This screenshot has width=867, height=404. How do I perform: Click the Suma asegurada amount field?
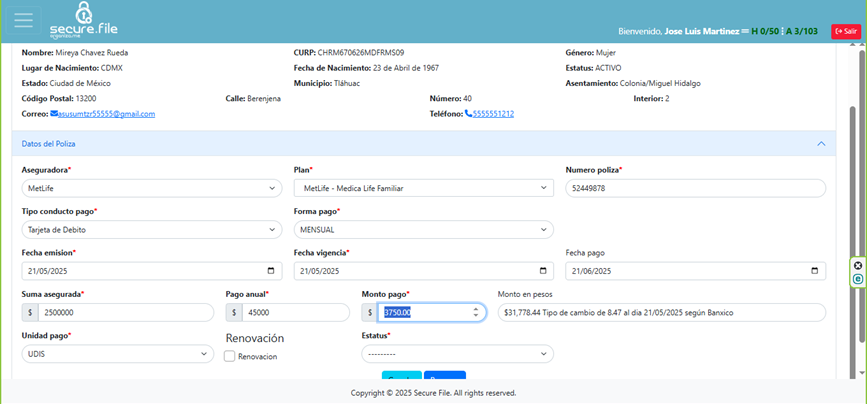pyautogui.click(x=125, y=312)
